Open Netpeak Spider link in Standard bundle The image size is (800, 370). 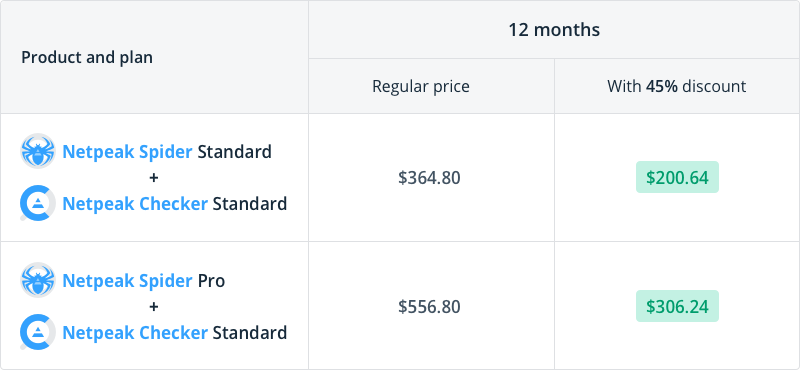click(x=127, y=152)
